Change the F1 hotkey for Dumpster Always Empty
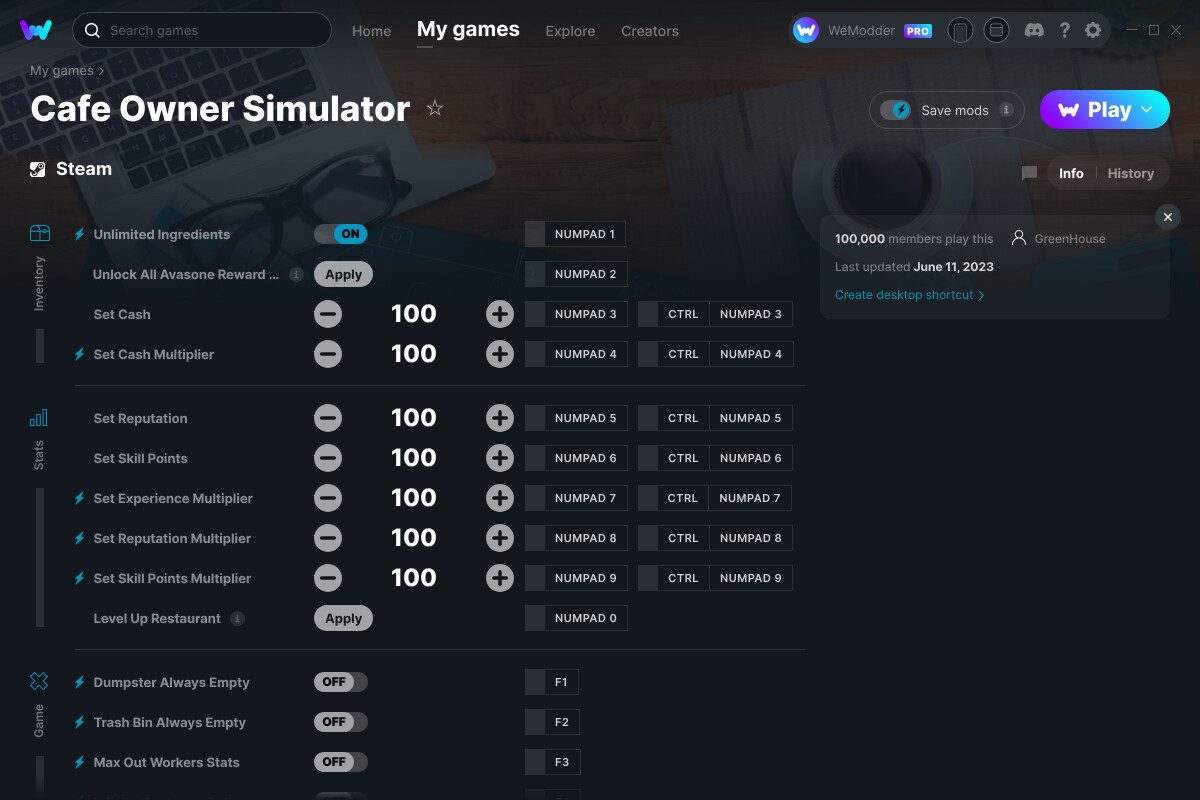 [x=552, y=682]
